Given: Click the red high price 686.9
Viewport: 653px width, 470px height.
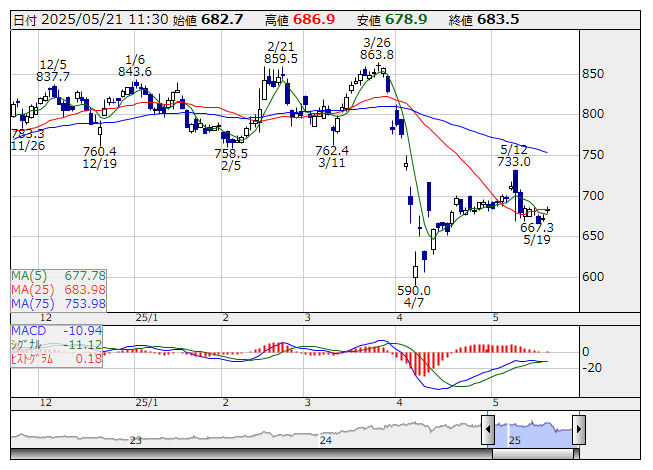Looking at the screenshot, I should pos(314,20).
